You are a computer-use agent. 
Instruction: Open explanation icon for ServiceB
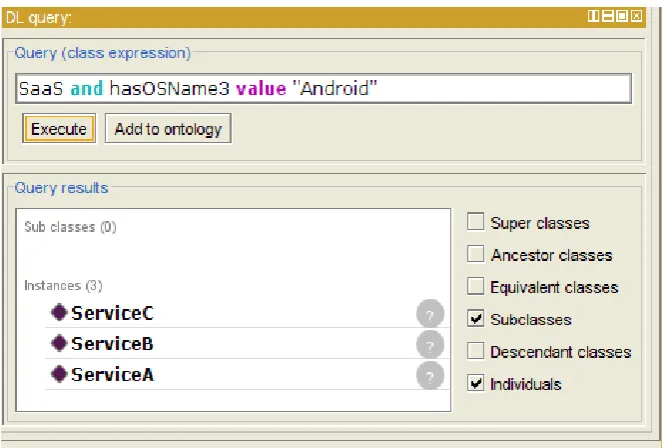point(430,344)
